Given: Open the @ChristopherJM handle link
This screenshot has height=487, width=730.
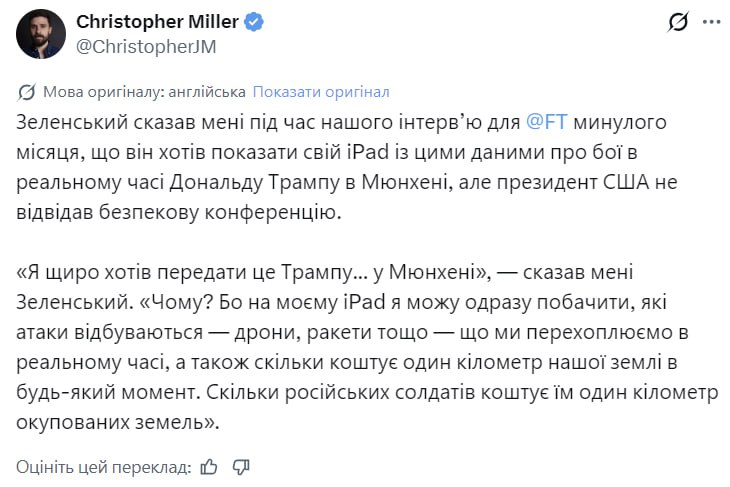Looking at the screenshot, I should tap(146, 45).
